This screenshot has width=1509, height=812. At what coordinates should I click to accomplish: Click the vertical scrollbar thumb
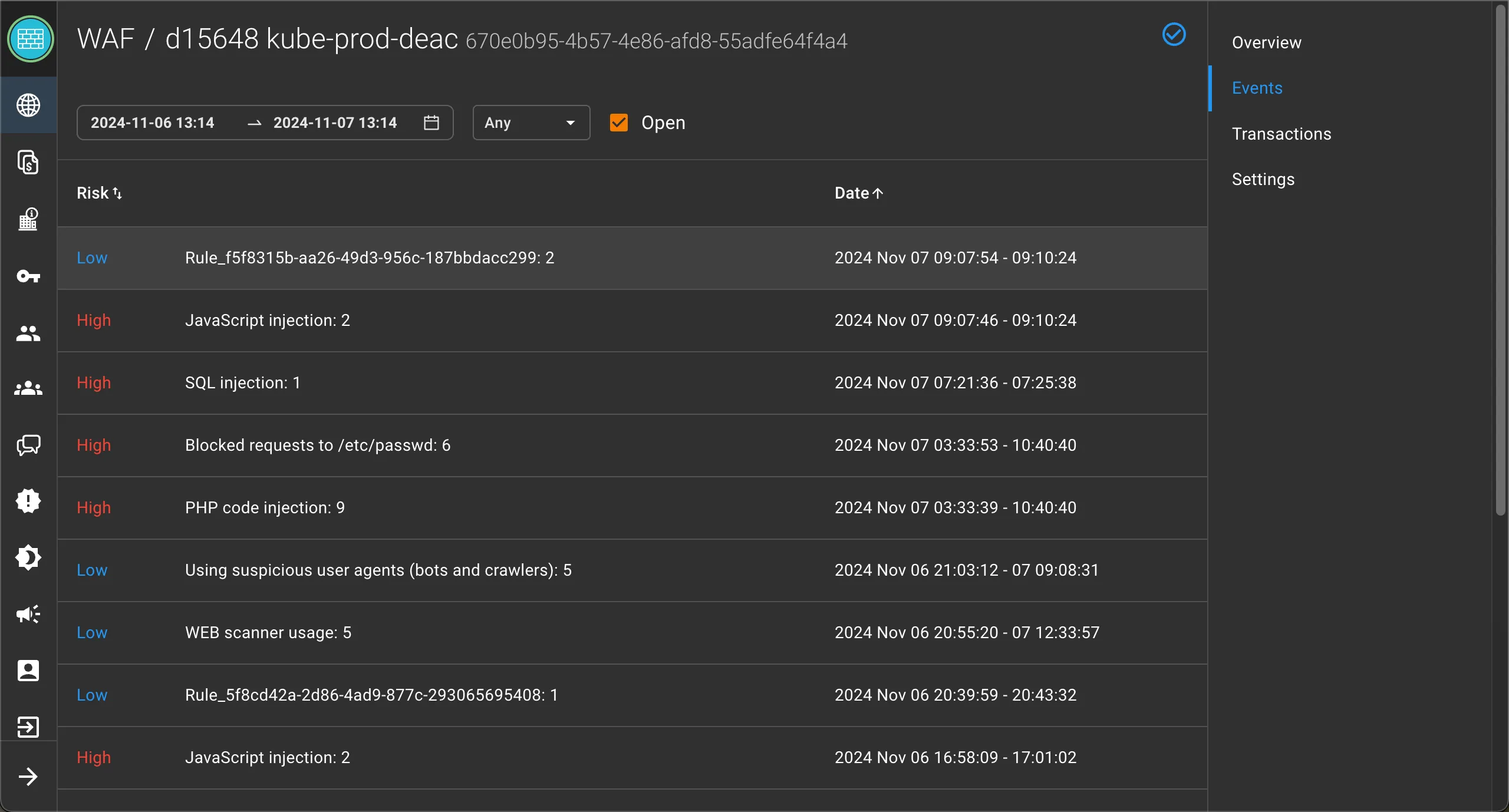click(x=1500, y=259)
